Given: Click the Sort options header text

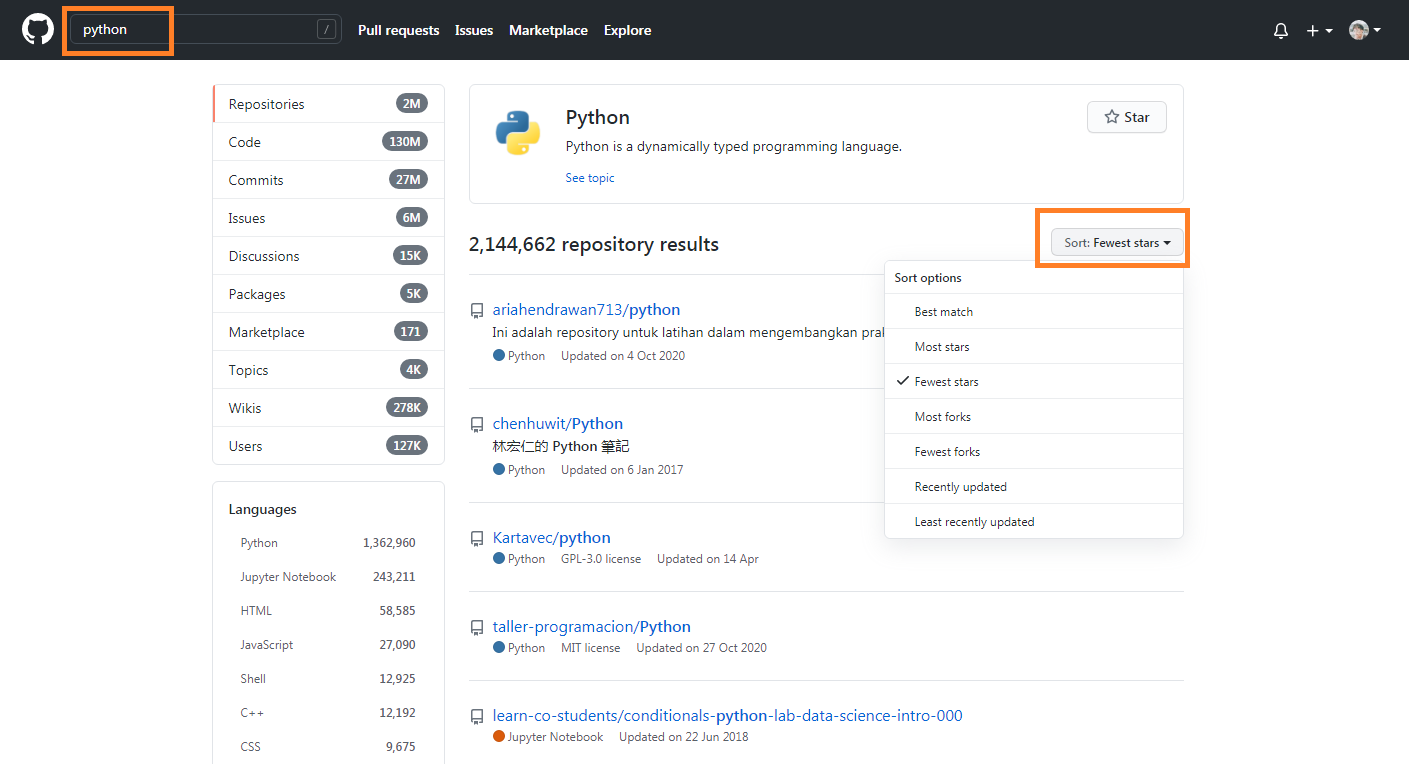Looking at the screenshot, I should pos(928,278).
